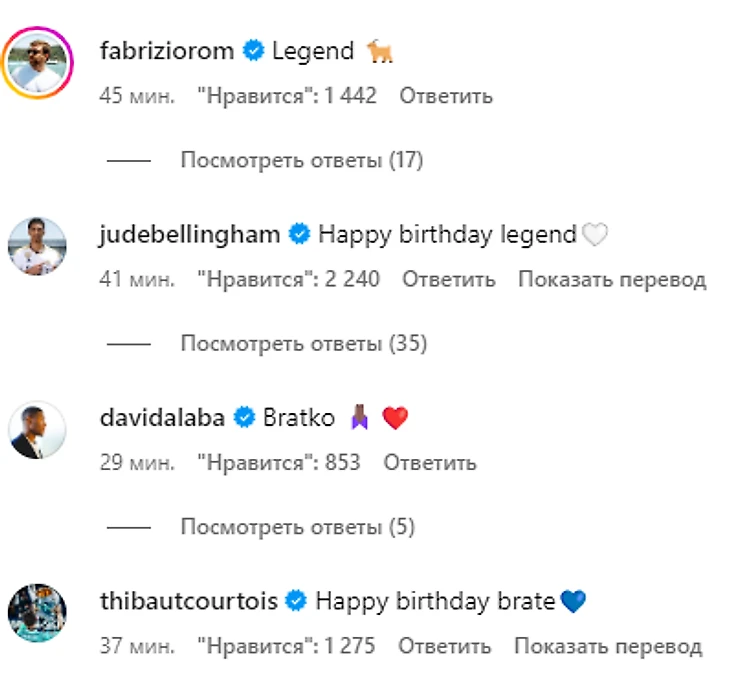Expand the 35 replies under judebellingham's comment

point(304,344)
